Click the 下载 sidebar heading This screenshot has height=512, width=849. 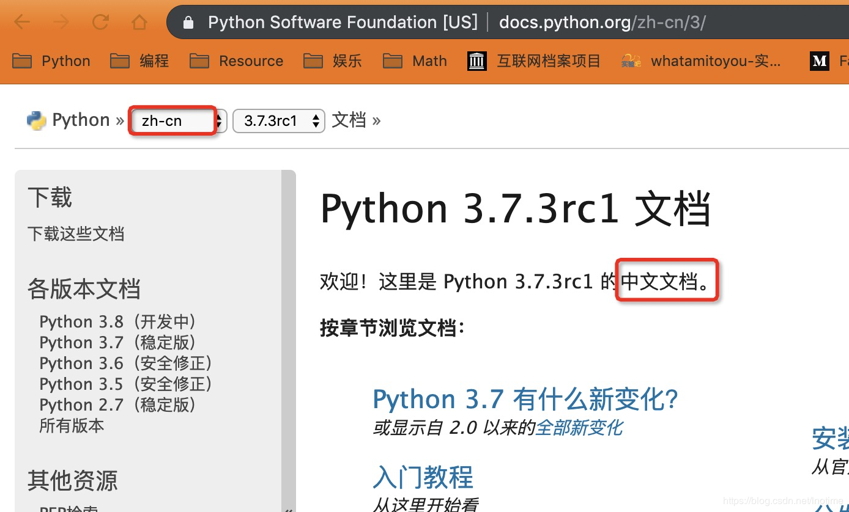pyautogui.click(x=50, y=198)
